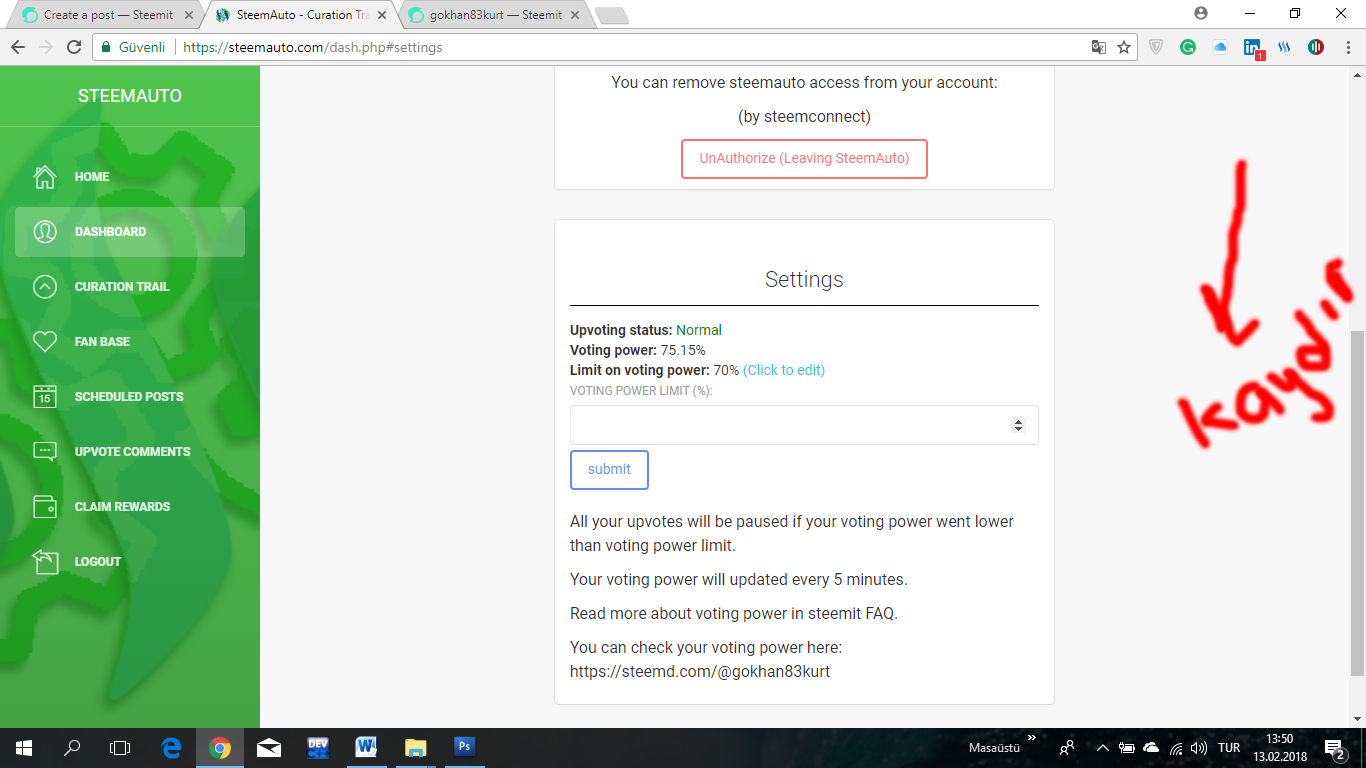Click the Güvenli secure site indicator

tap(132, 47)
